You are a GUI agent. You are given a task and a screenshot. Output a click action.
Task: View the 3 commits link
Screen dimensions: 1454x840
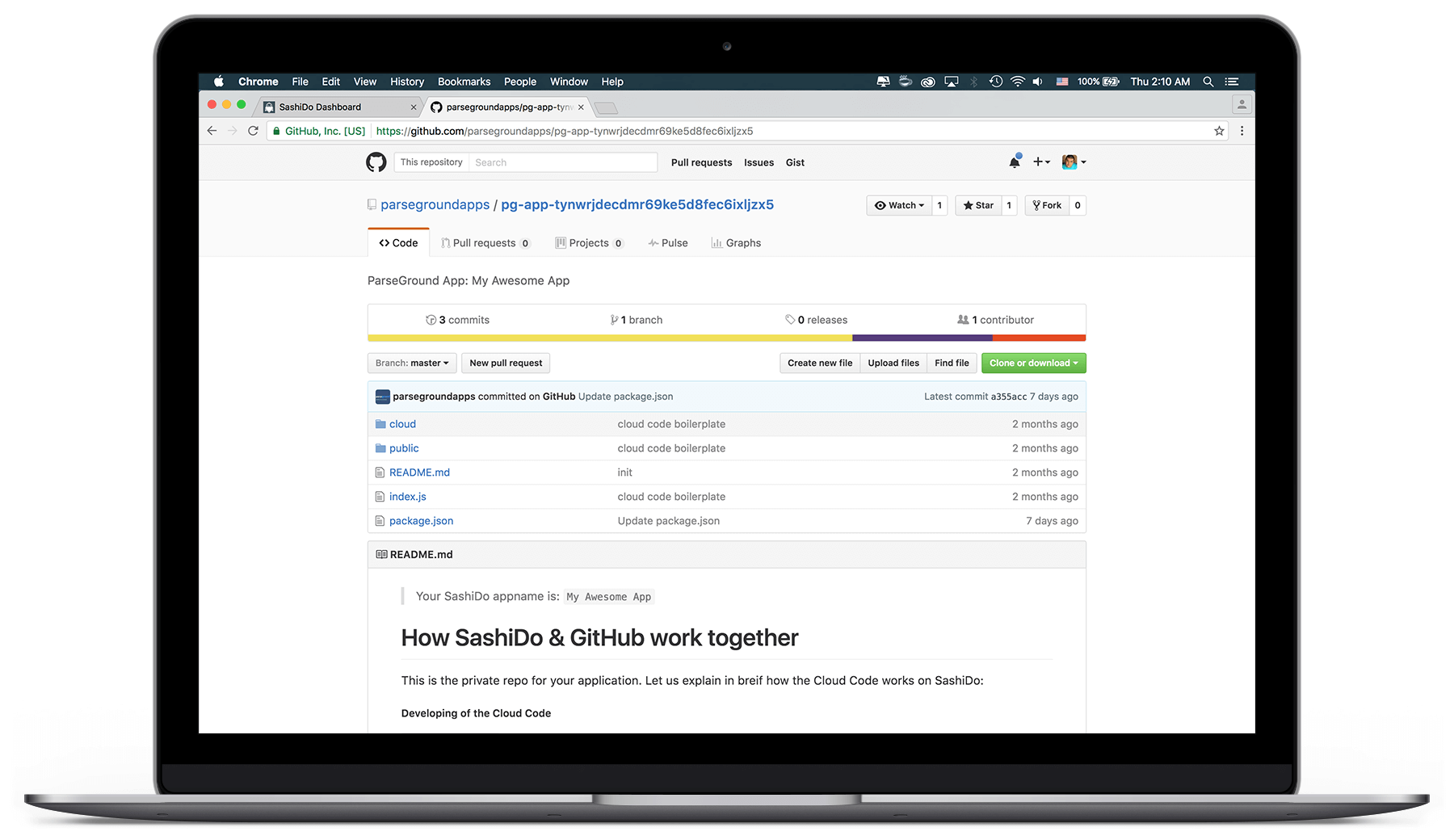458,320
